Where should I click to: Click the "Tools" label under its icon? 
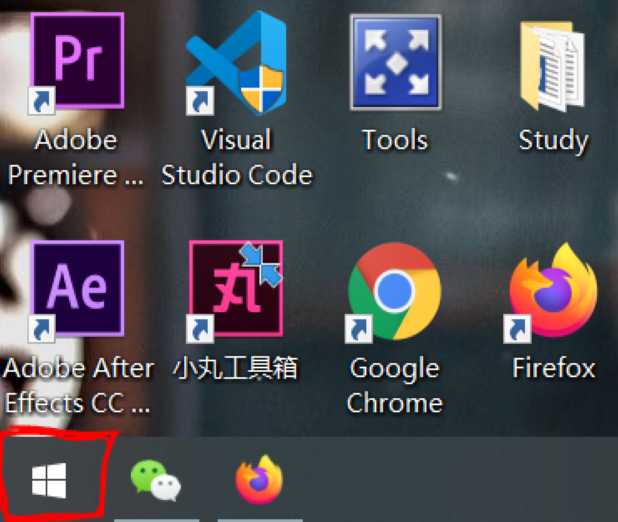point(395,141)
